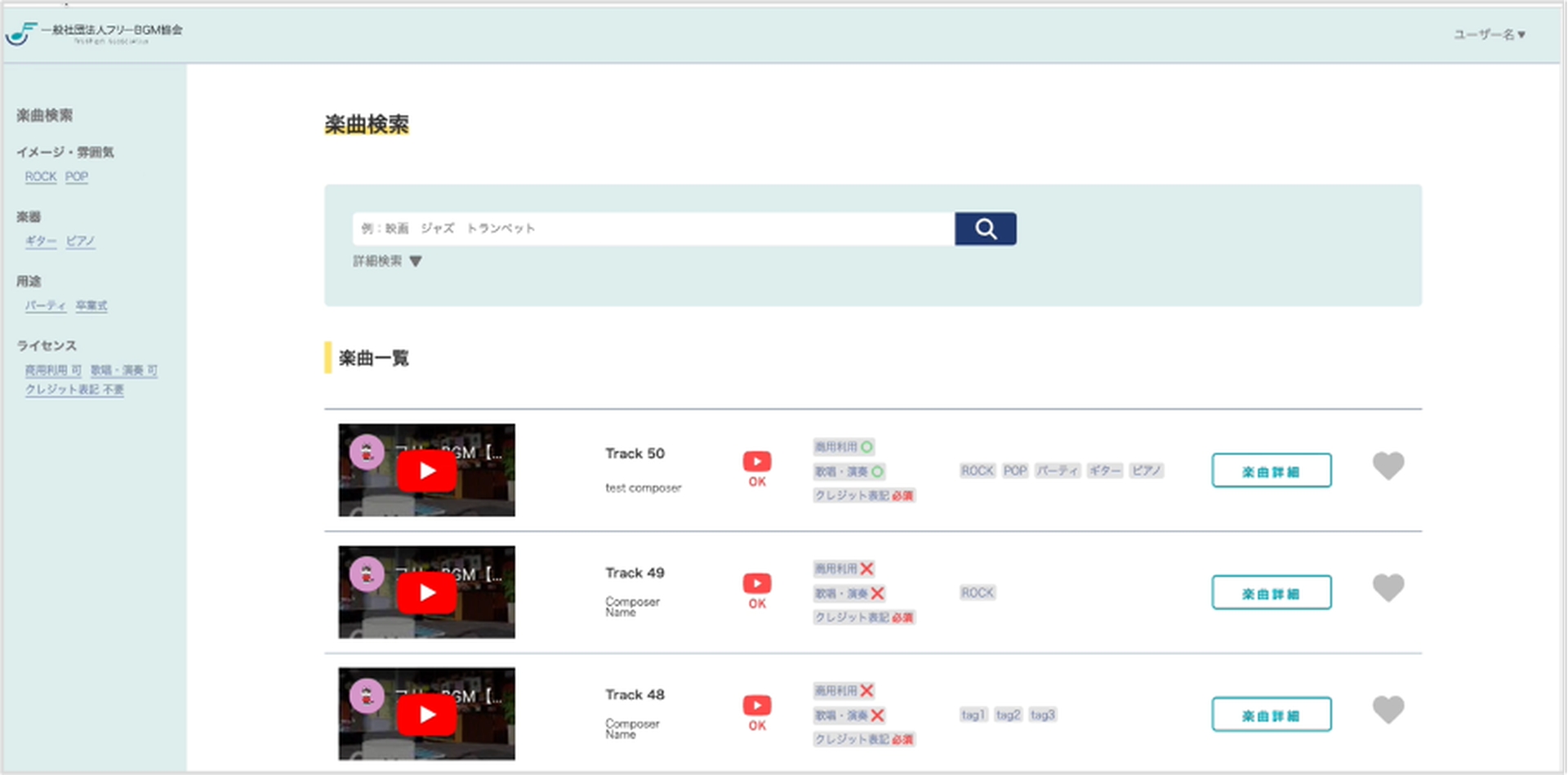Select ROCK link in sidebar
The width and height of the screenshot is (1568, 775).
click(41, 176)
